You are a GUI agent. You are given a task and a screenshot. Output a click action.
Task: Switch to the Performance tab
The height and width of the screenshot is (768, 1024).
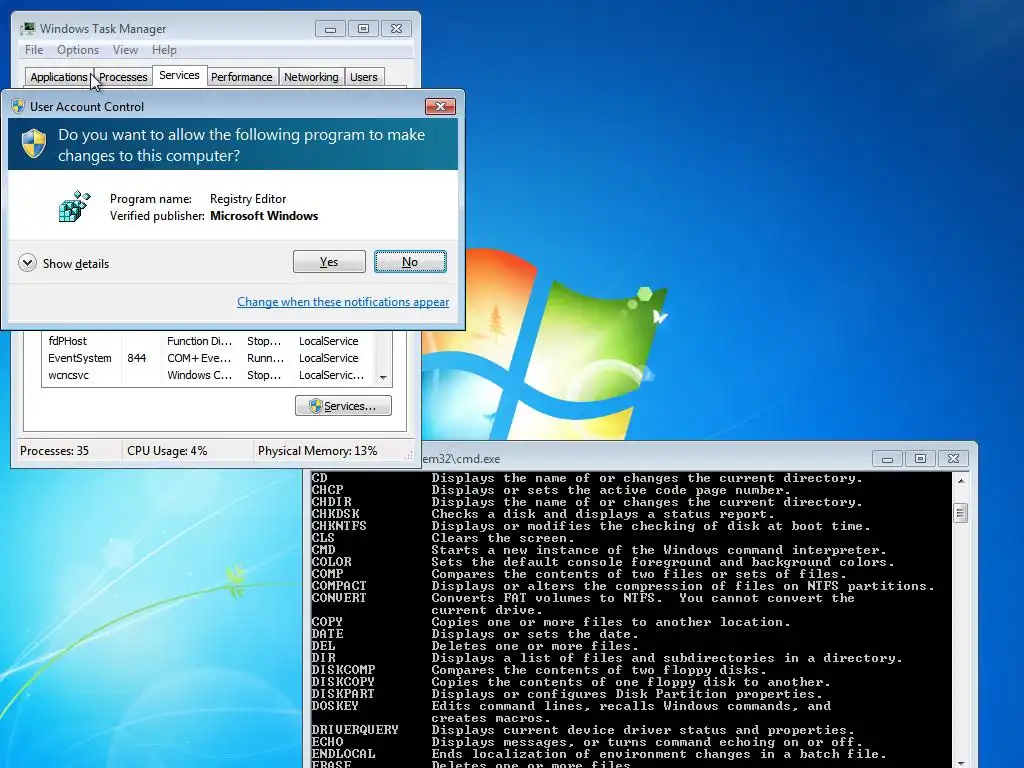point(242,77)
